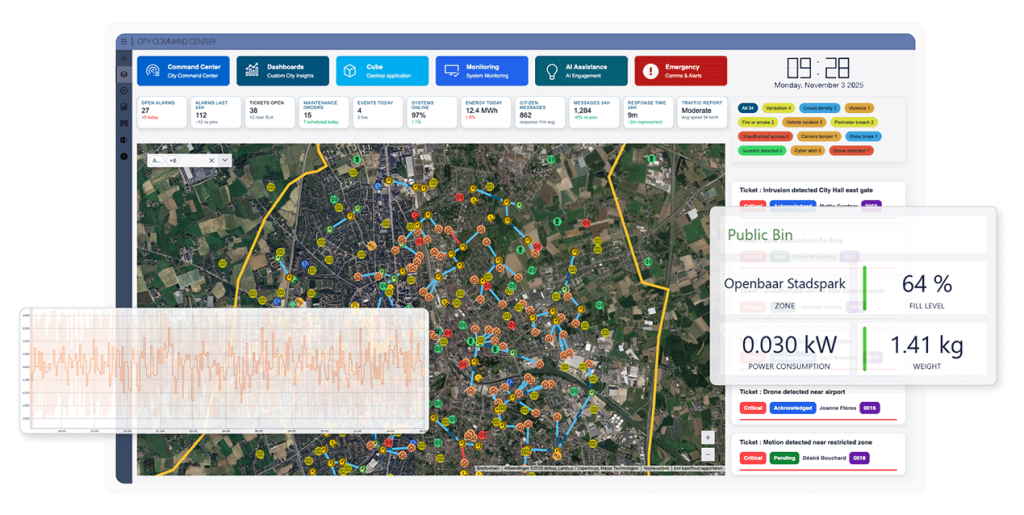Zoom out on the map
This screenshot has width=1024, height=515.
pos(708,453)
